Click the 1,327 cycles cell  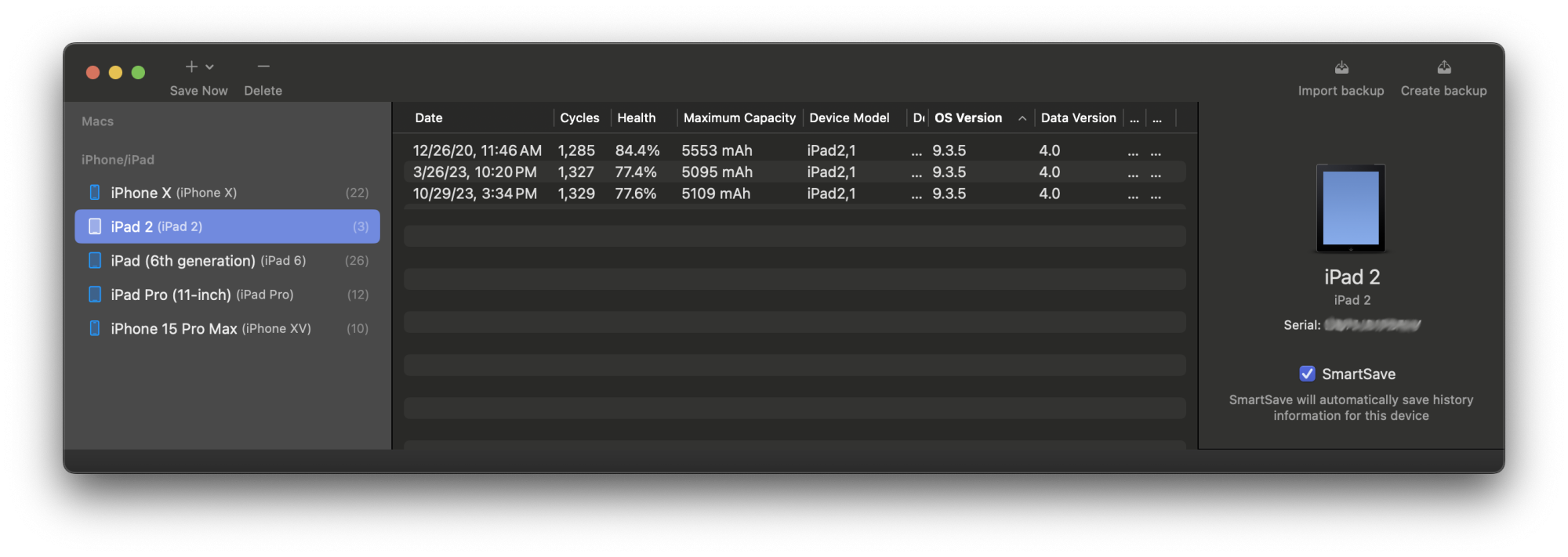pyautogui.click(x=576, y=172)
